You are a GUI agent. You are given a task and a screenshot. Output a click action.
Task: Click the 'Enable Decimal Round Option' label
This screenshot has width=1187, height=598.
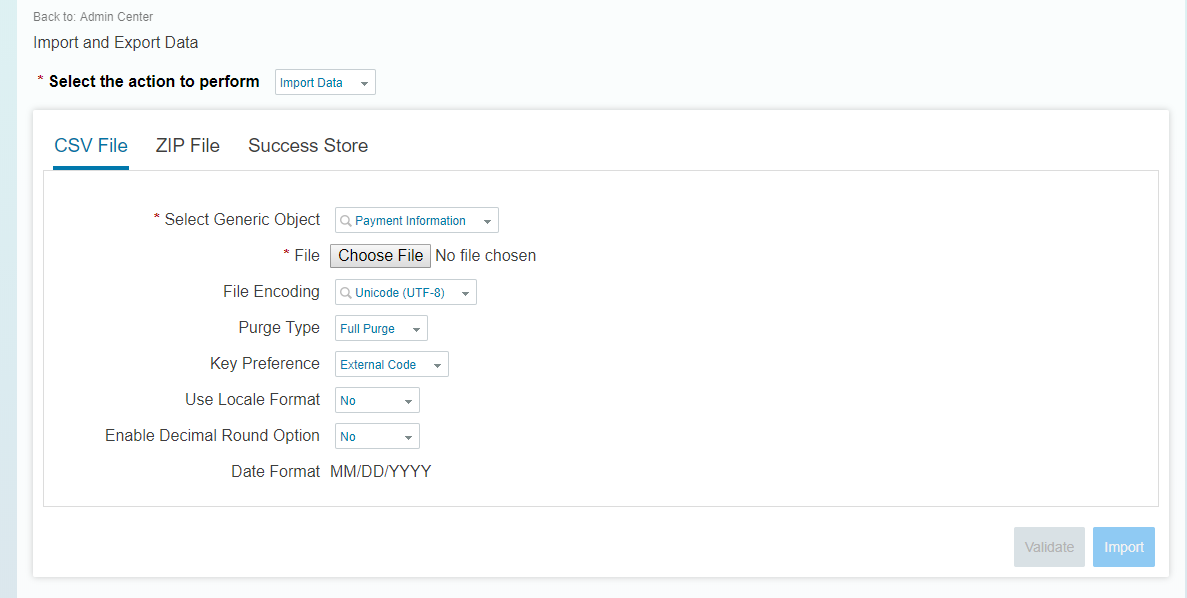point(213,435)
